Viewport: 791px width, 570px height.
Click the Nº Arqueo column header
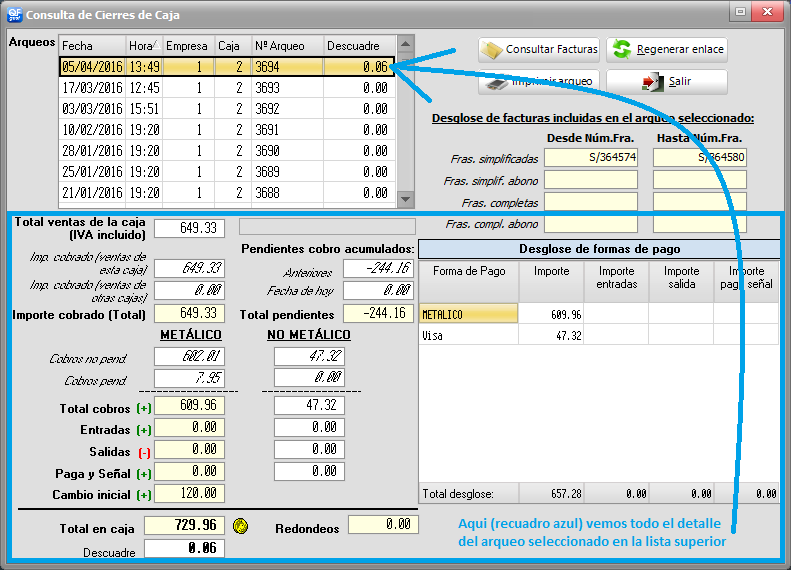click(x=288, y=46)
